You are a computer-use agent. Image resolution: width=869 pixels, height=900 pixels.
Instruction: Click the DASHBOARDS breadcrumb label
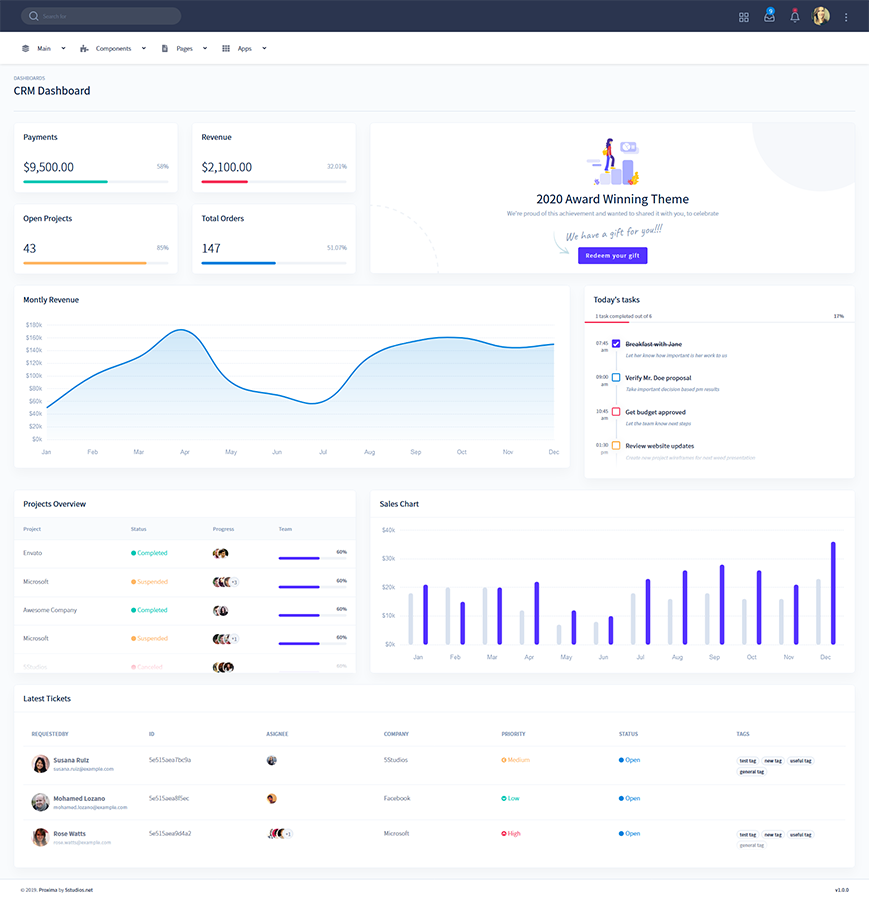[30, 76]
